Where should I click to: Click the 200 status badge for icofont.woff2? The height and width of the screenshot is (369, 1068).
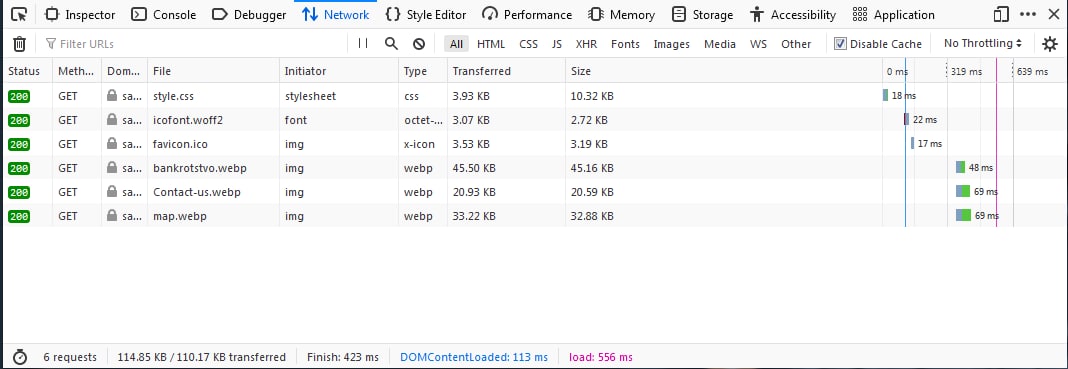point(19,120)
